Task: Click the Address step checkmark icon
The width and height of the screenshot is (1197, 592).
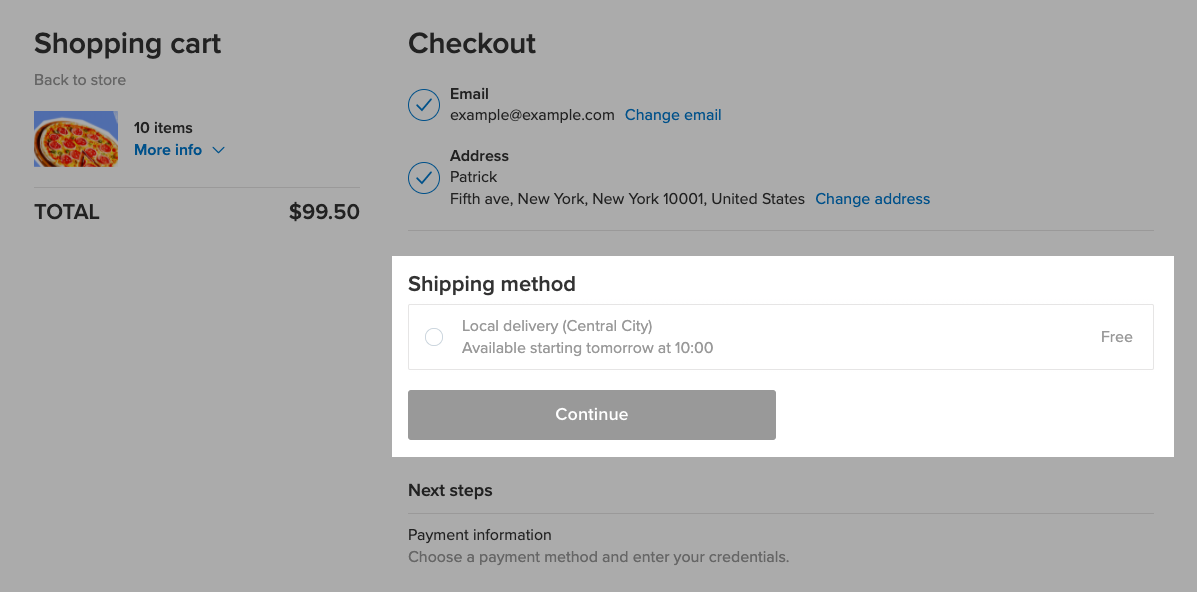Action: (x=424, y=178)
